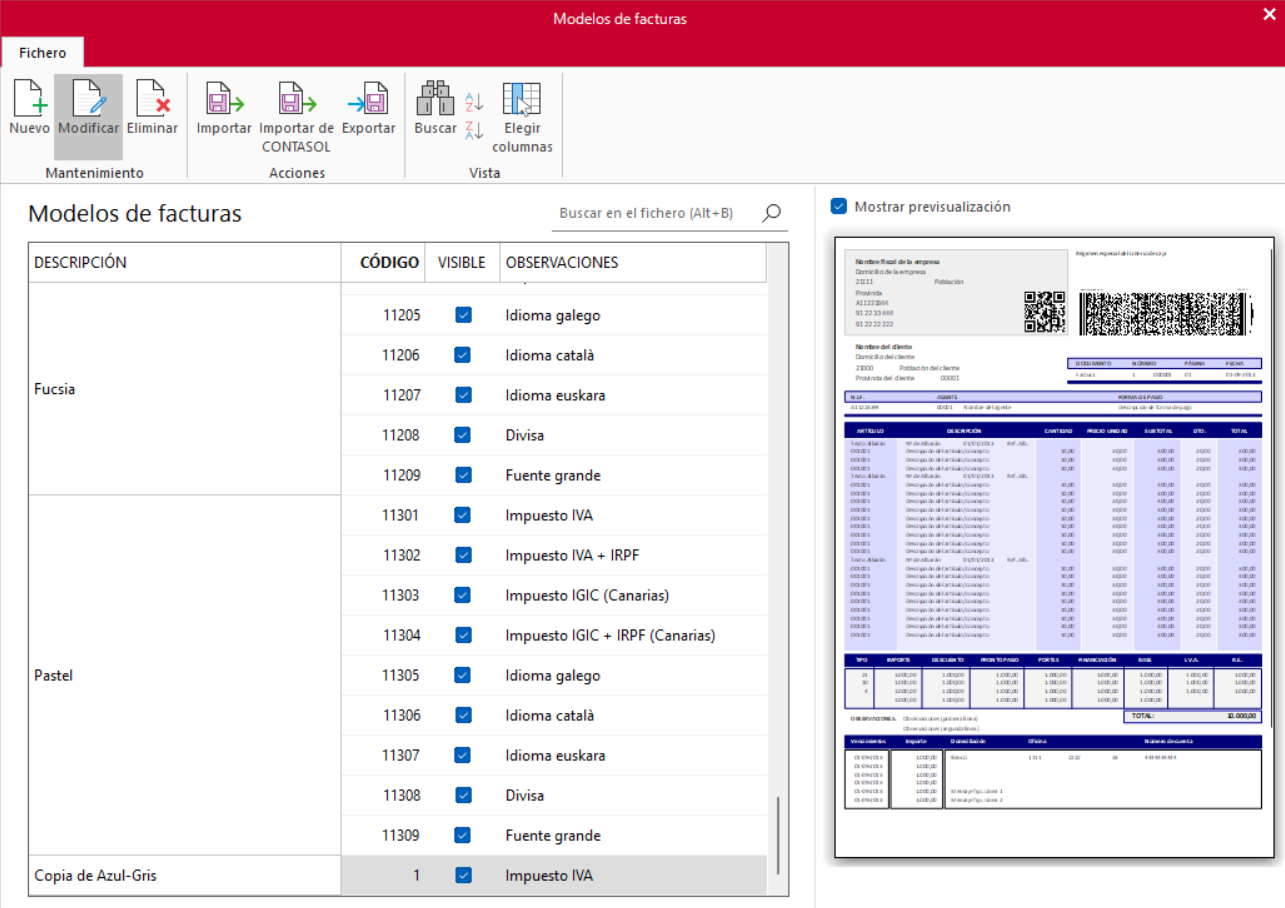Screen dimensions: 1285x908
Task: Click code cell 11303
Action: point(384,595)
